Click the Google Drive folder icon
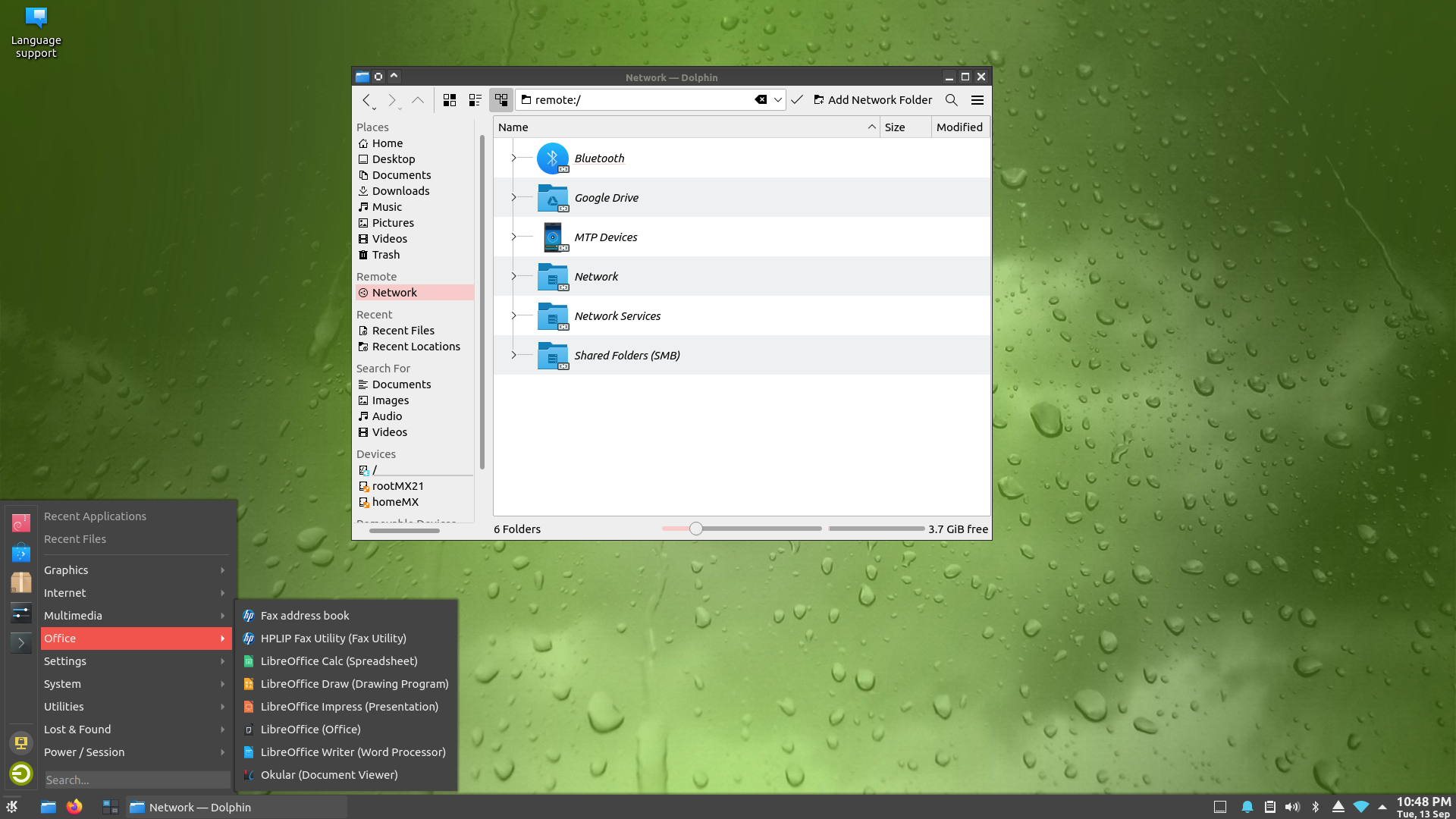Image resolution: width=1456 pixels, height=819 pixels. point(553,198)
